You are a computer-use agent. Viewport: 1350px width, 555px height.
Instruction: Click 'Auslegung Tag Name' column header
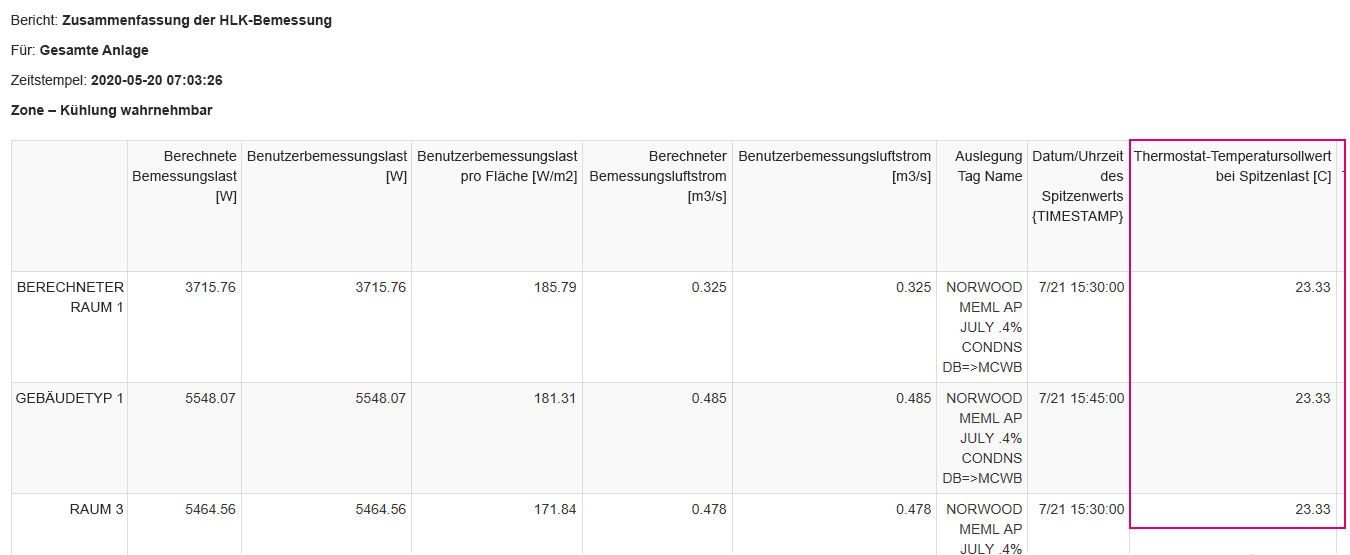988,166
